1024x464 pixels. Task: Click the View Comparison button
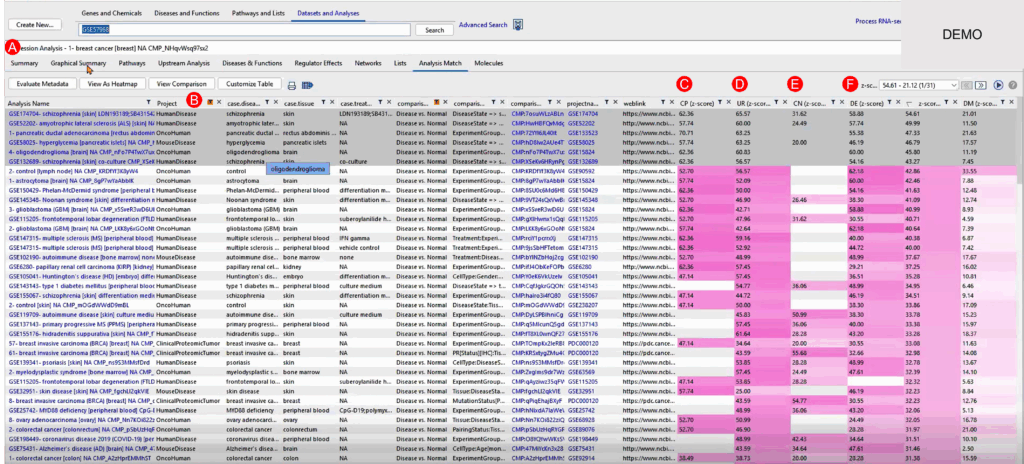click(x=181, y=84)
